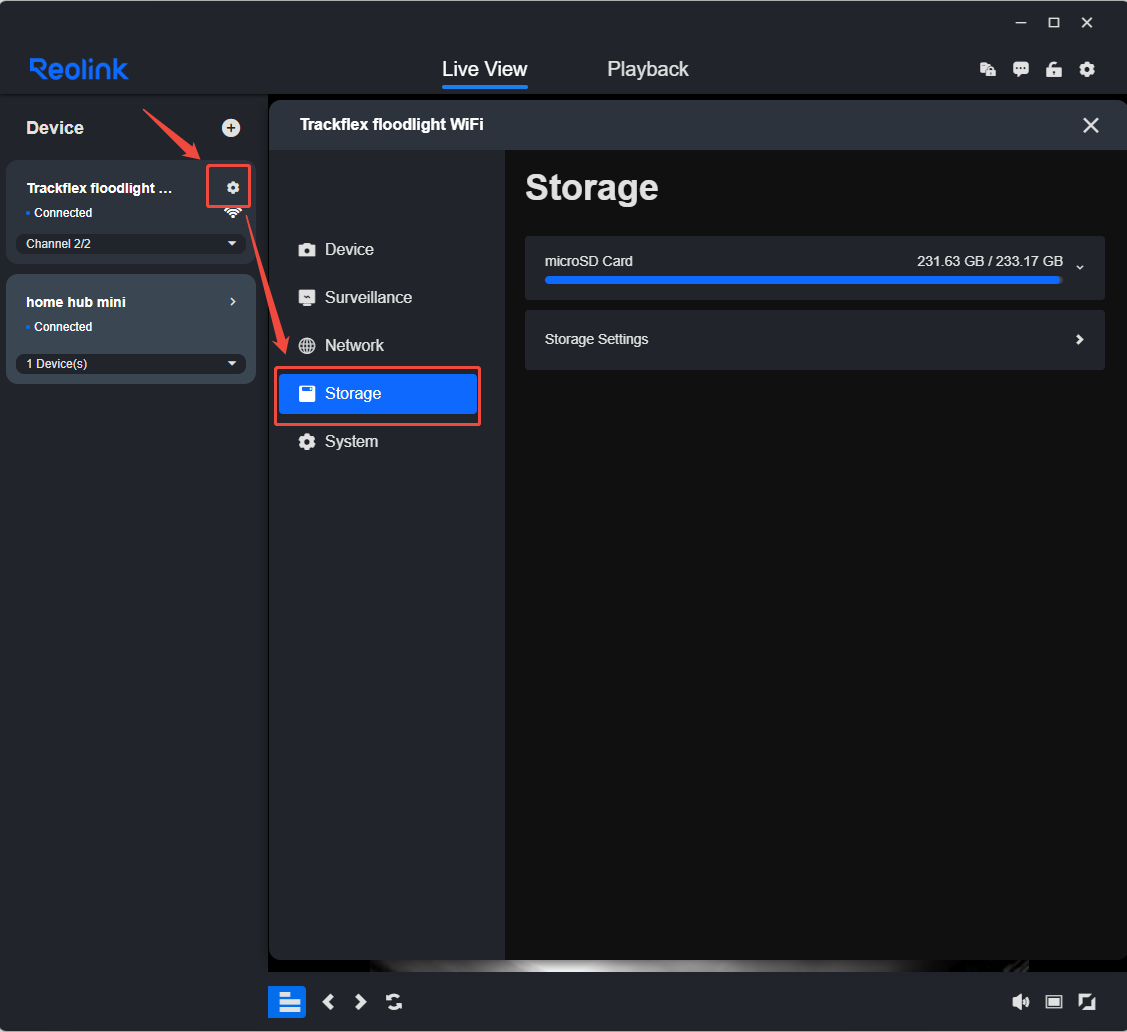
Task: Select the Storage settings section
Action: tap(378, 394)
